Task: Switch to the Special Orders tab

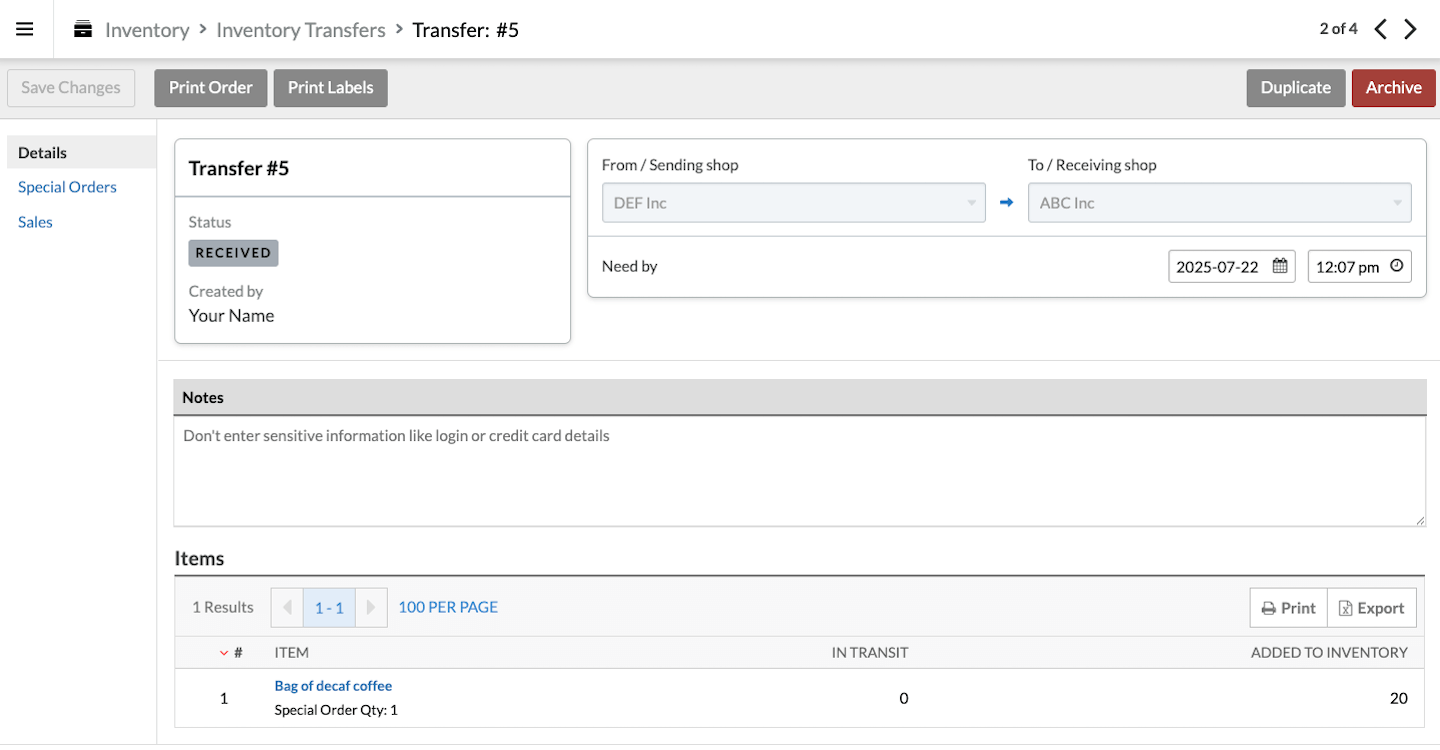Action: 67,187
